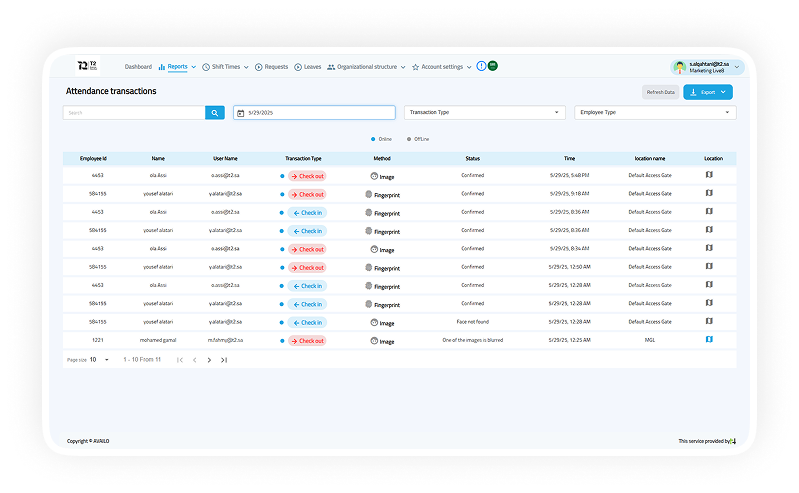Open the calendar icon in date field
Image resolution: width=799 pixels, height=493 pixels.
point(241,113)
